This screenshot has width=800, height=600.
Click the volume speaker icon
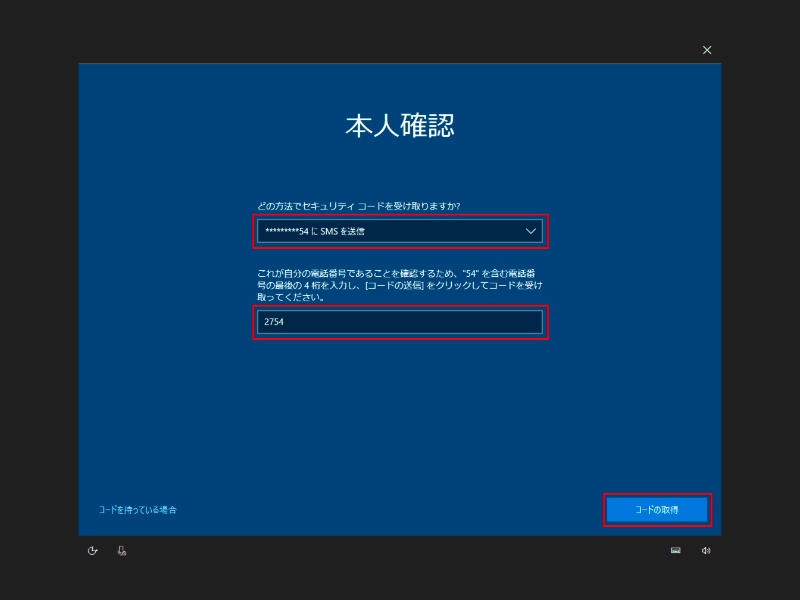(x=705, y=550)
